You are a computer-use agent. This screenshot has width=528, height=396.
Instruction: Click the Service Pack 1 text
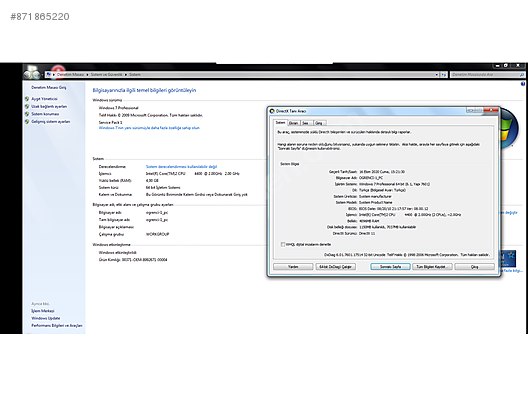[110, 123]
